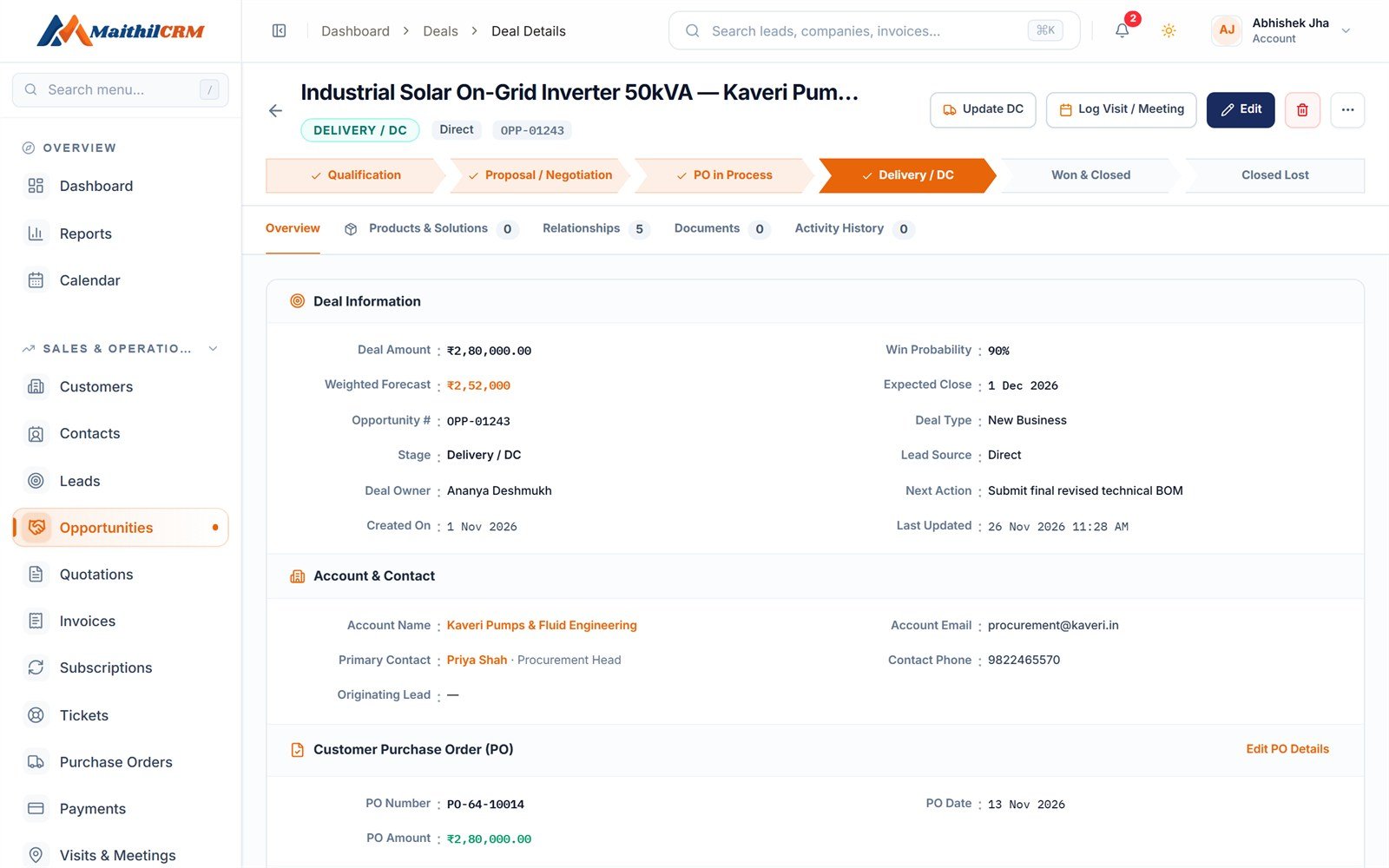This screenshot has height=868, width=1389.
Task: Click the Direct tag under title
Action: tap(457, 130)
